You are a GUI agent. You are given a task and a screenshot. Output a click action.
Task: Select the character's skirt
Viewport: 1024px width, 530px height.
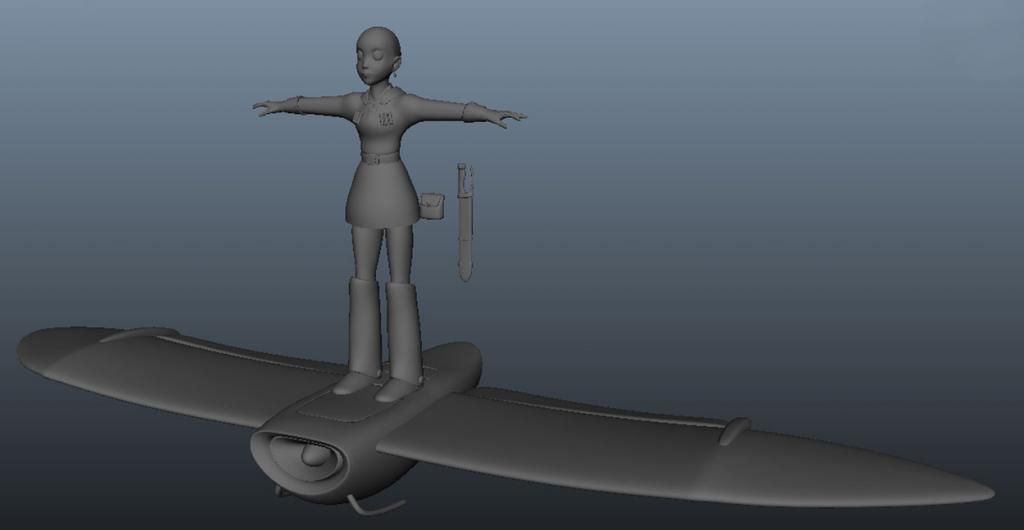(380, 195)
